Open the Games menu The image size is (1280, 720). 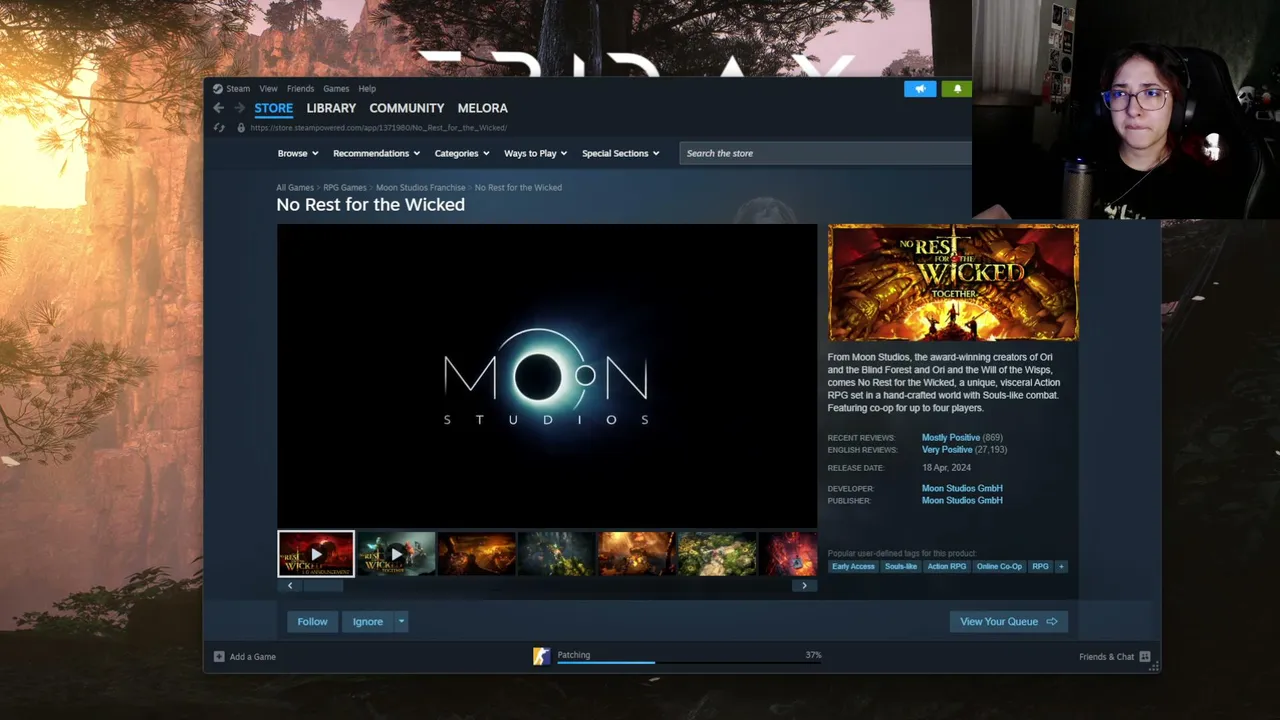pos(336,89)
